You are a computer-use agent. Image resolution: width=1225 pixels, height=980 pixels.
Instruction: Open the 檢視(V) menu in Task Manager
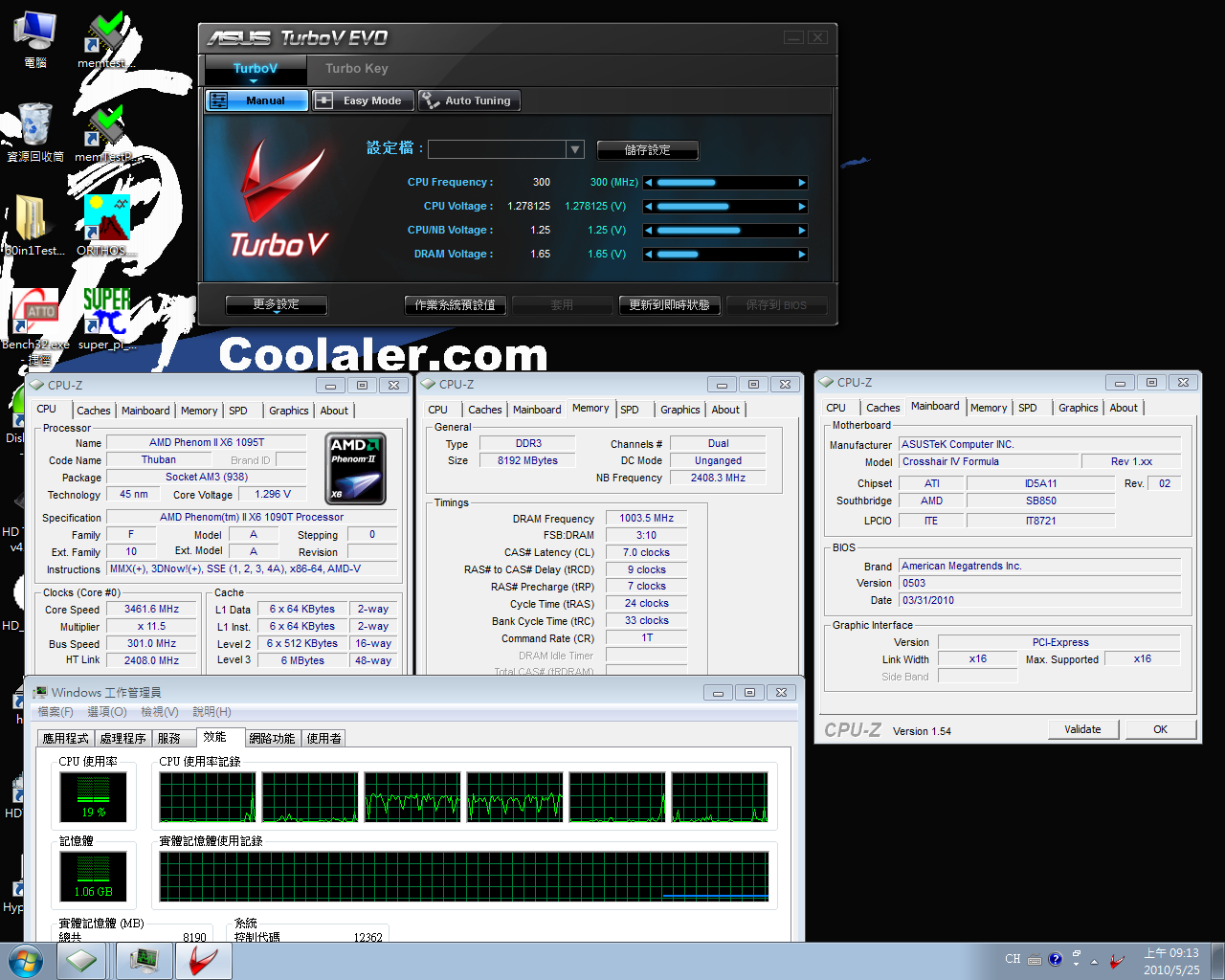point(160,712)
